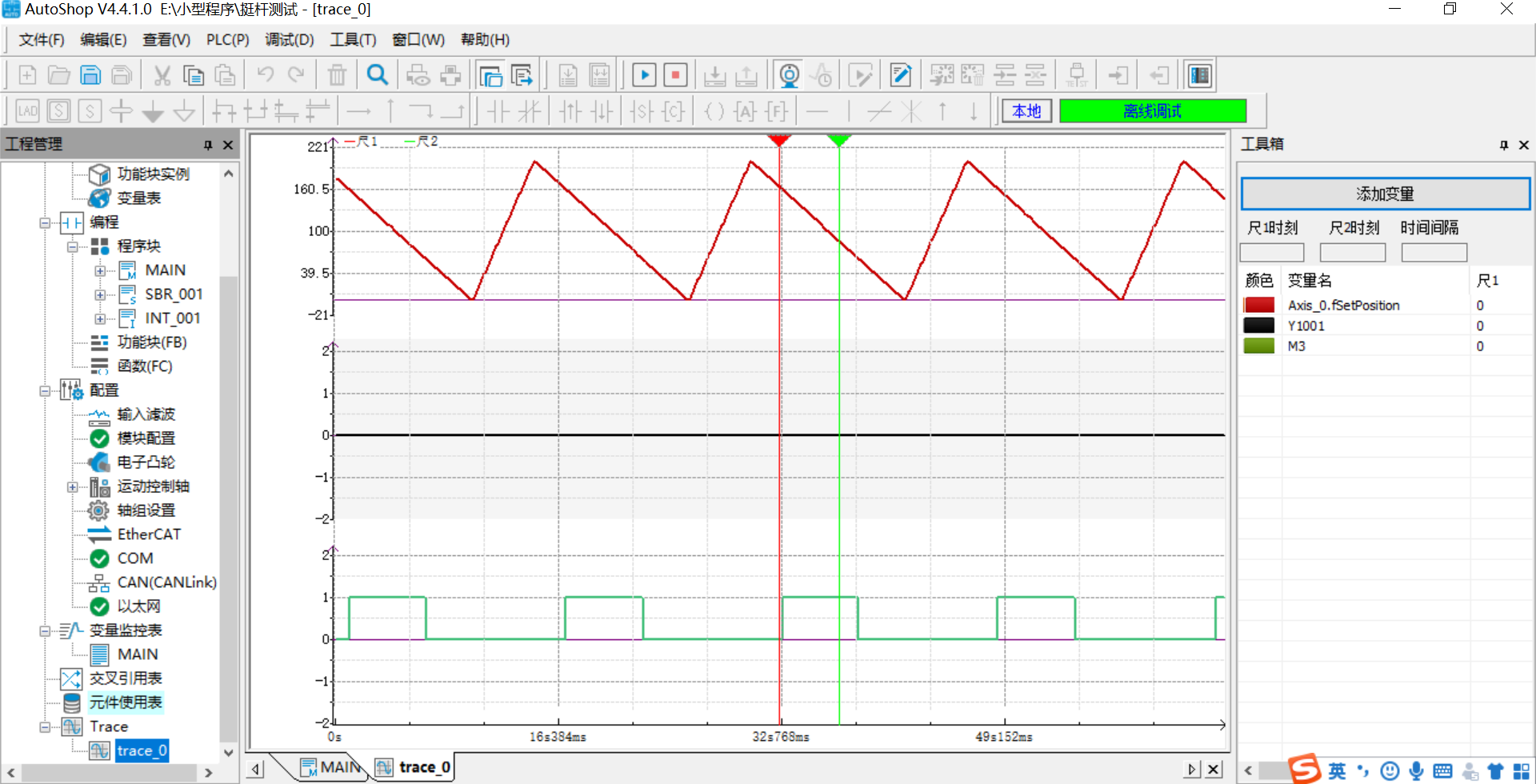Expand the INT_001 interrupt node

[x=100, y=318]
